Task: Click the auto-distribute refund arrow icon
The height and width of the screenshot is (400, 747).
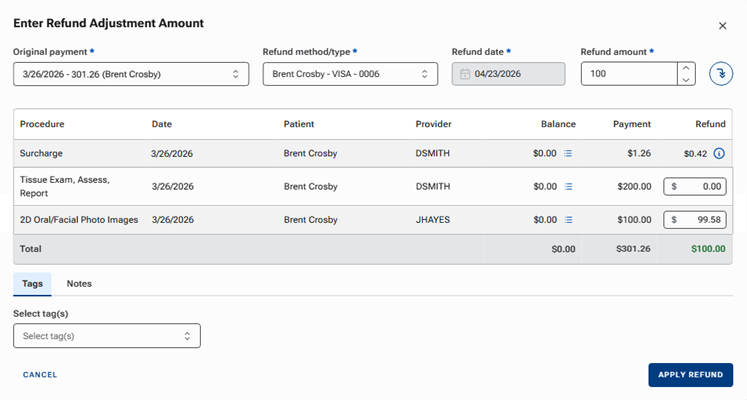Action: (x=721, y=74)
